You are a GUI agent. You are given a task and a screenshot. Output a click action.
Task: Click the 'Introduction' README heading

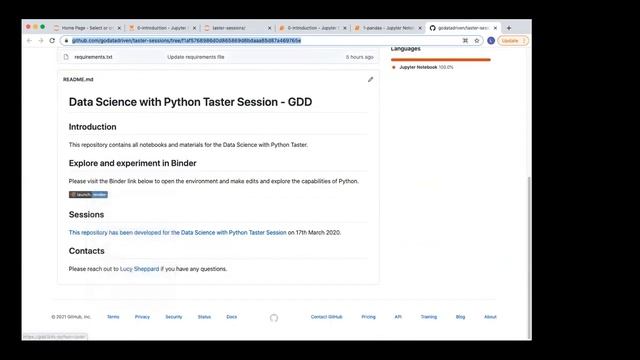pos(93,127)
